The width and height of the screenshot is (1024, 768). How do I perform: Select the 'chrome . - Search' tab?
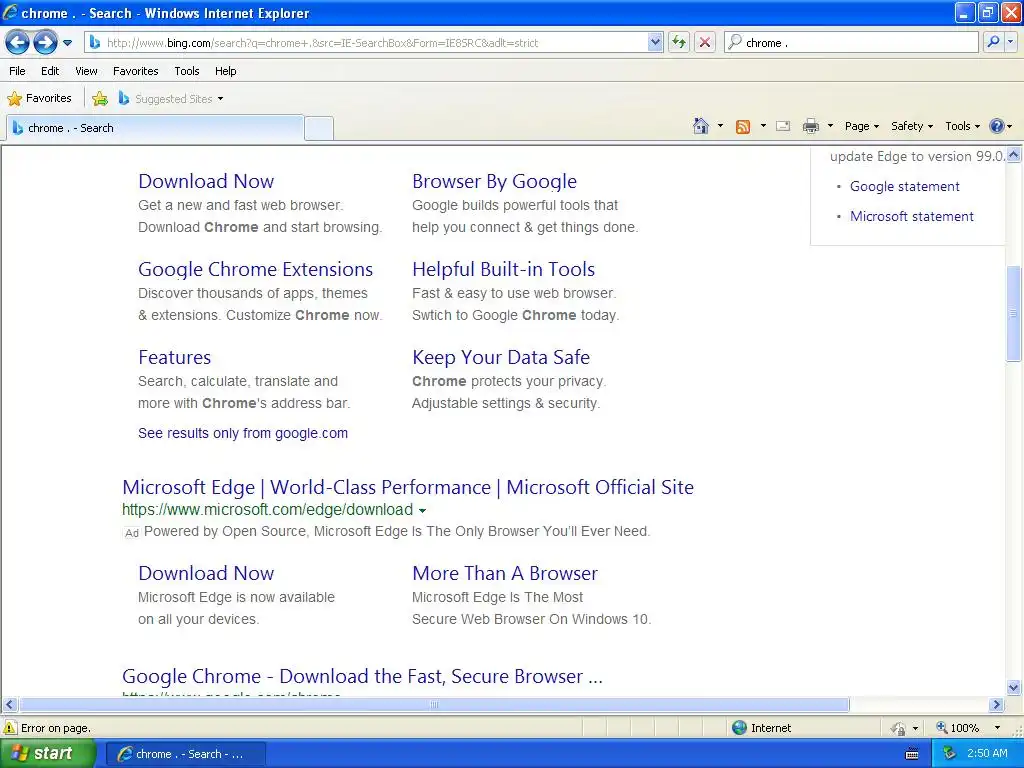click(x=155, y=128)
